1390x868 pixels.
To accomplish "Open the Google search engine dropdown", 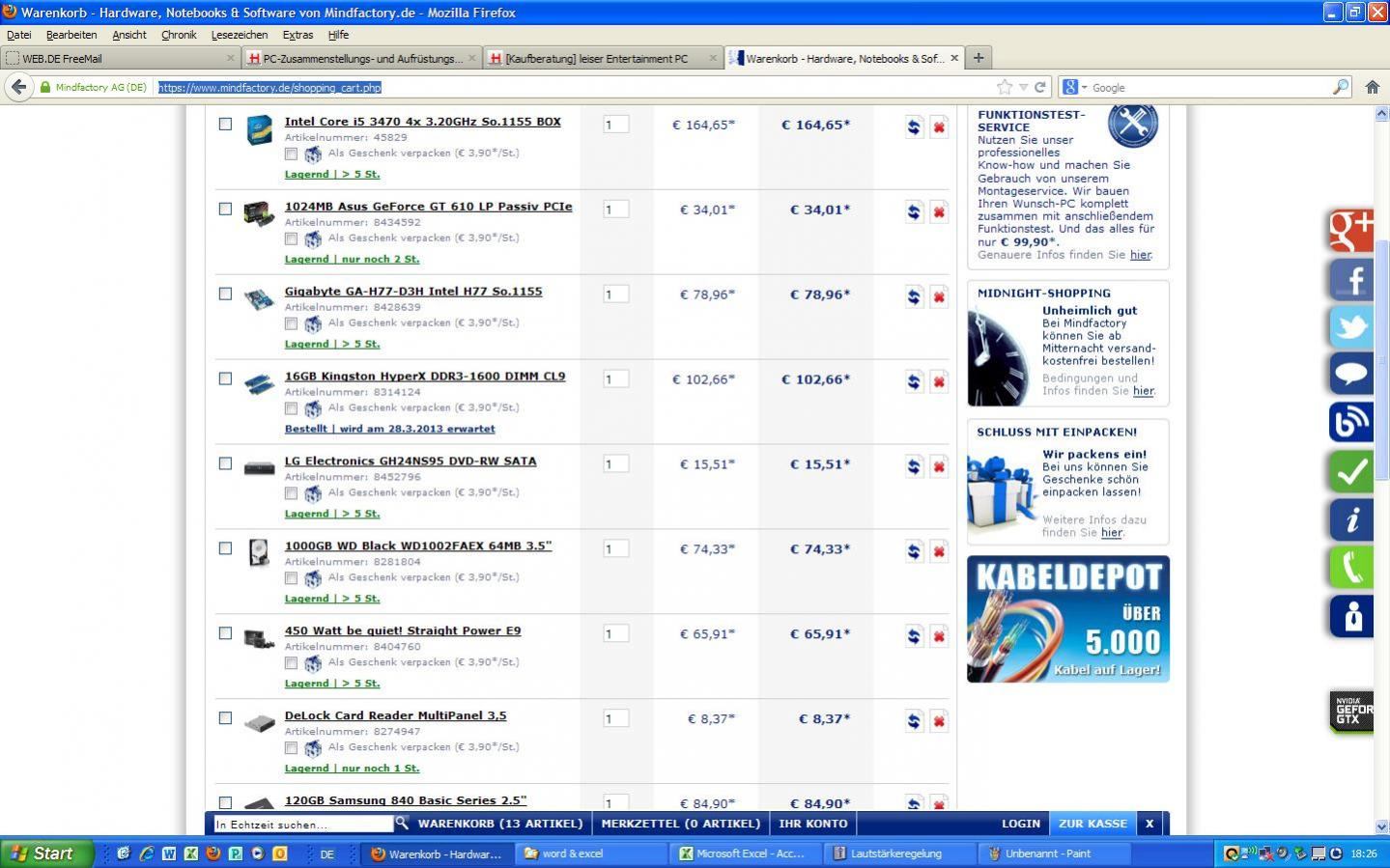I will click(x=1074, y=87).
